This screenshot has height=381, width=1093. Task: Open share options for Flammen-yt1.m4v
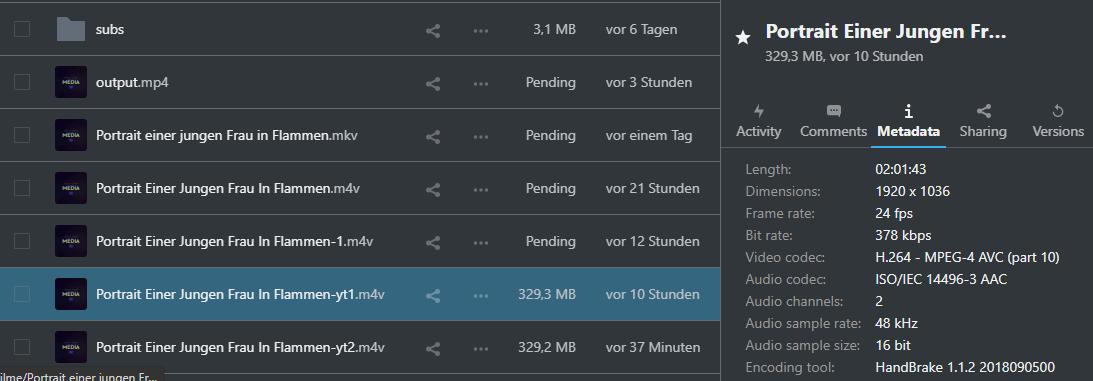coord(433,295)
